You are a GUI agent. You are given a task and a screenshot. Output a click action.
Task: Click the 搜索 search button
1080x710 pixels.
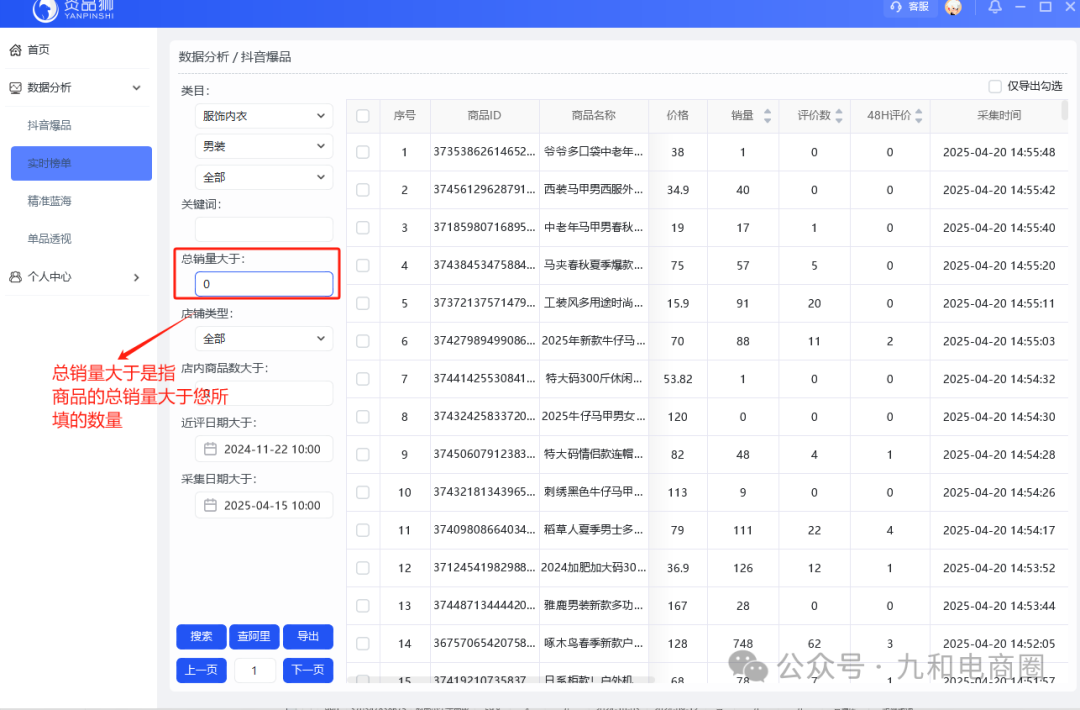pos(200,636)
